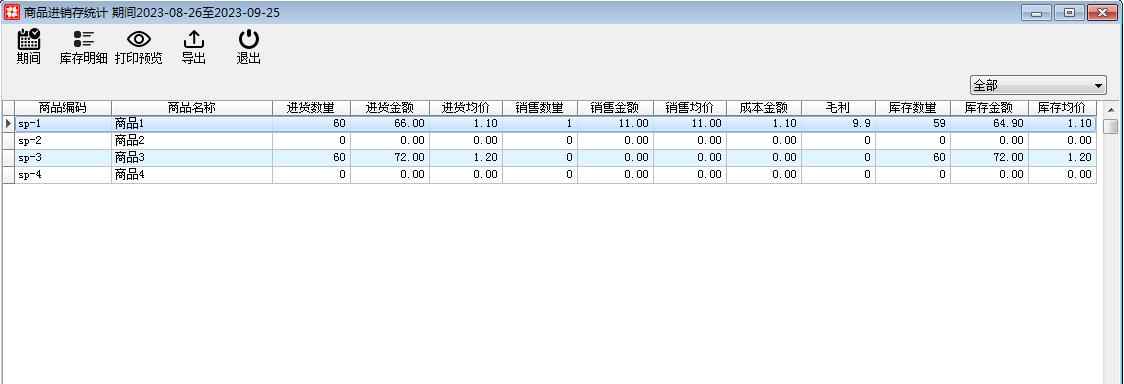The image size is (1124, 384).
Task: Select the sp-3 product code cell
Action: pos(63,158)
